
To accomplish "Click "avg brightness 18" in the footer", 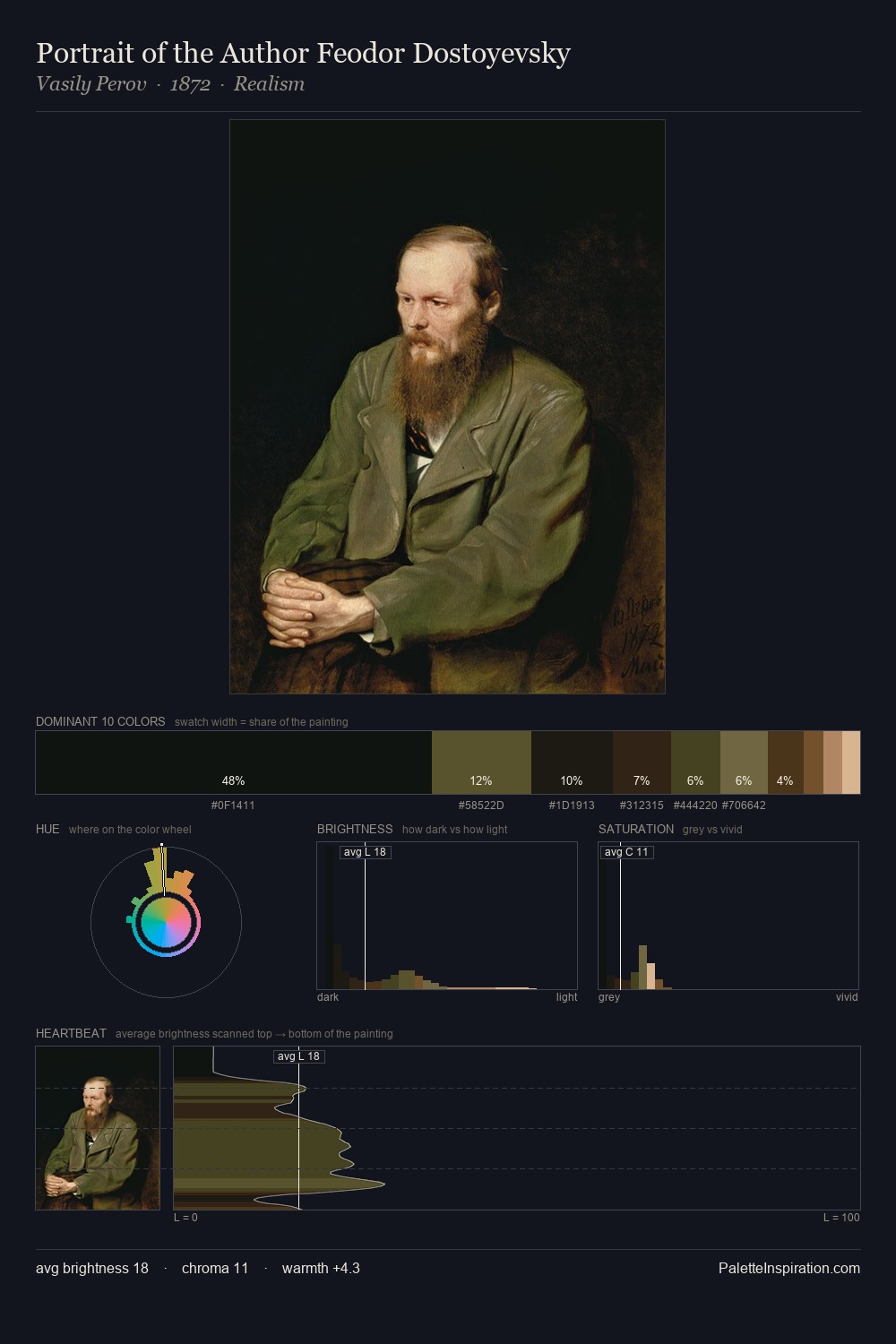I will 92,1268.
